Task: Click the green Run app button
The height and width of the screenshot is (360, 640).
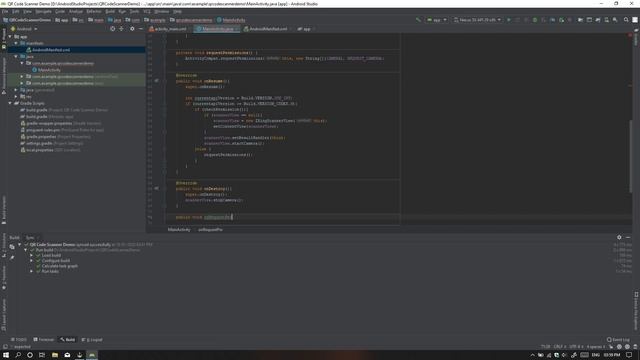Action: tap(509, 20)
